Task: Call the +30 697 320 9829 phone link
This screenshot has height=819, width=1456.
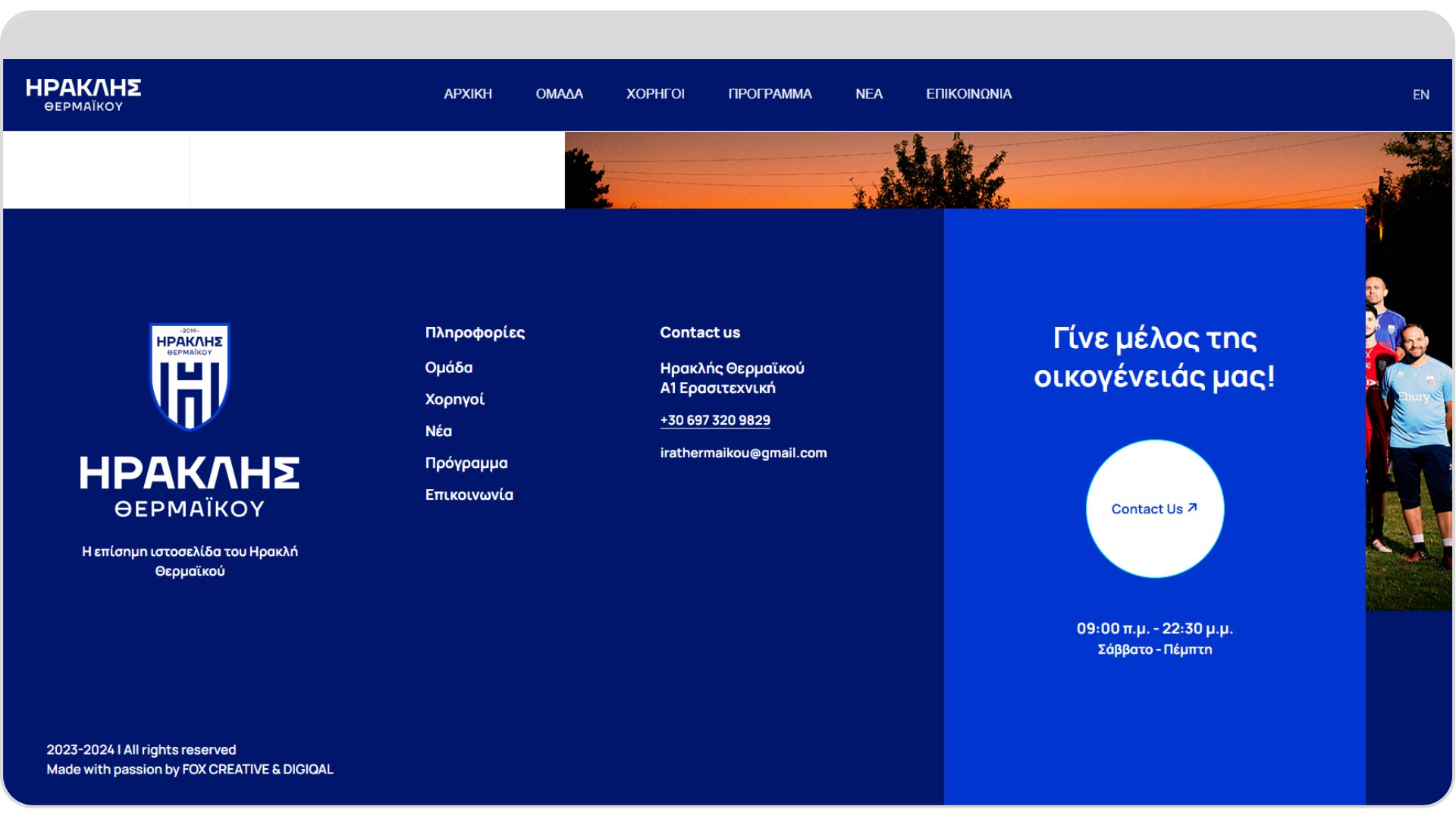Action: (715, 420)
